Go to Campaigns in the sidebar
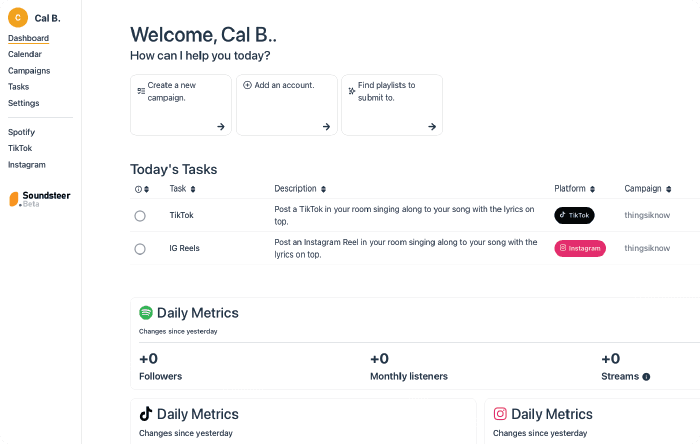Screen dimensions: 700x444 pyautogui.click(x=29, y=71)
